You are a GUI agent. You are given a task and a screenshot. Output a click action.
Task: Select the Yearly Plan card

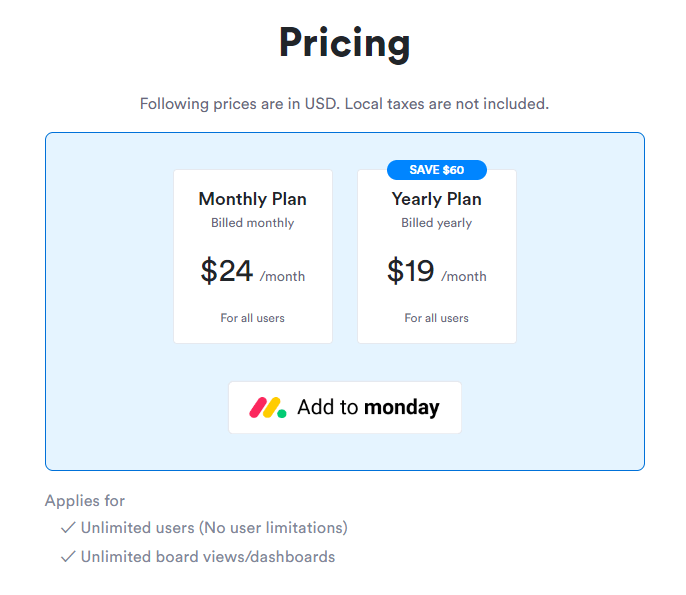tap(437, 256)
